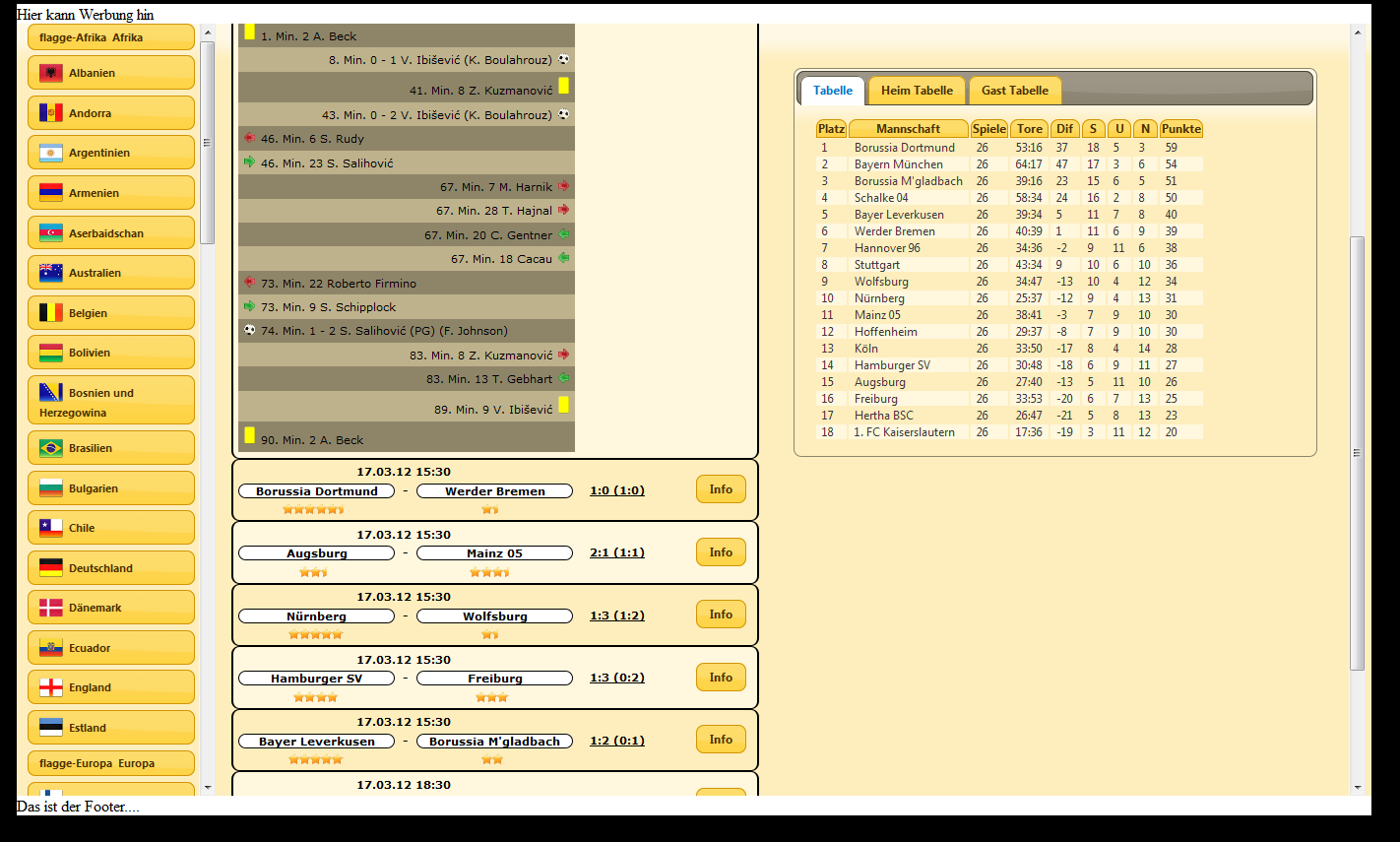This screenshot has width=1400, height=842.
Task: Click the Albanien flag icon
Action: pyautogui.click(x=51, y=73)
